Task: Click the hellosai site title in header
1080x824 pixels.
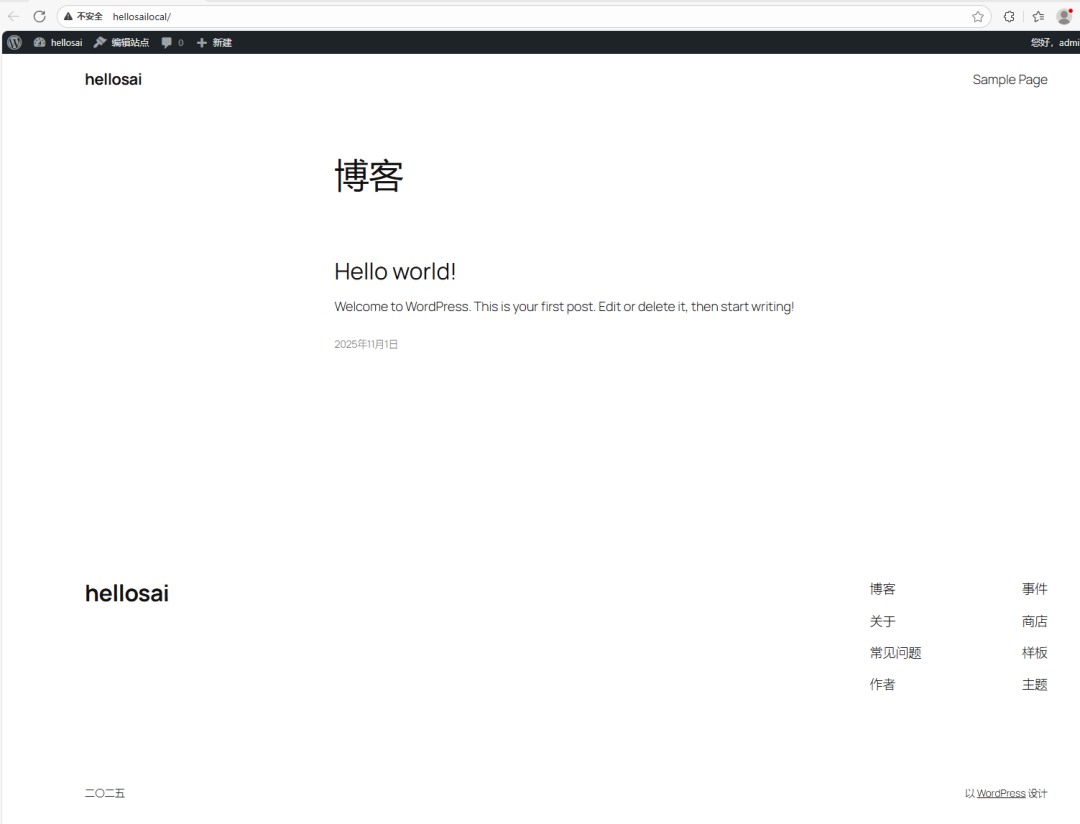Action: pyautogui.click(x=113, y=80)
